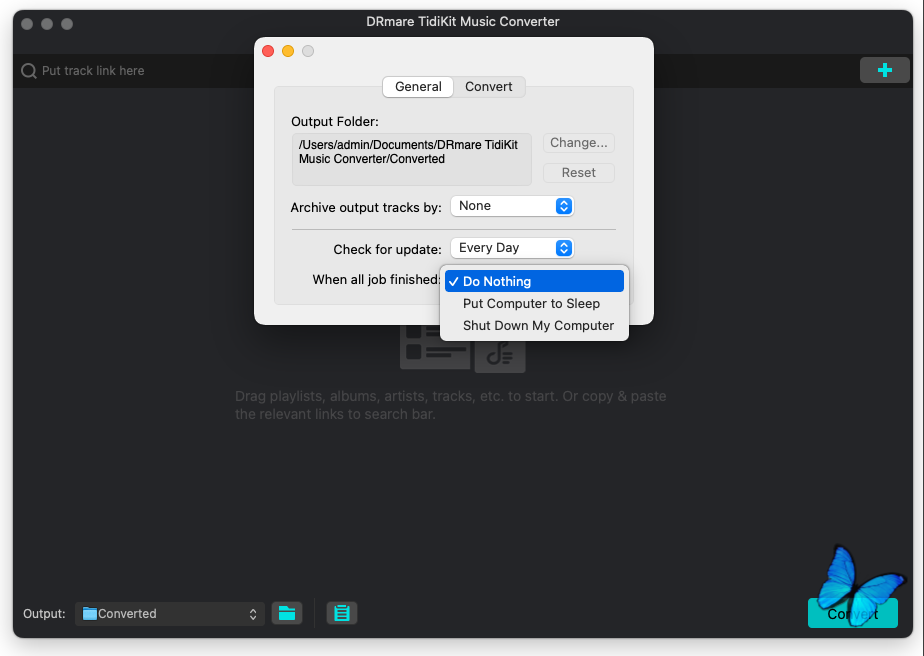Image resolution: width=924 pixels, height=656 pixels.
Task: Open Archive output tracks by dropdown
Action: coord(512,206)
